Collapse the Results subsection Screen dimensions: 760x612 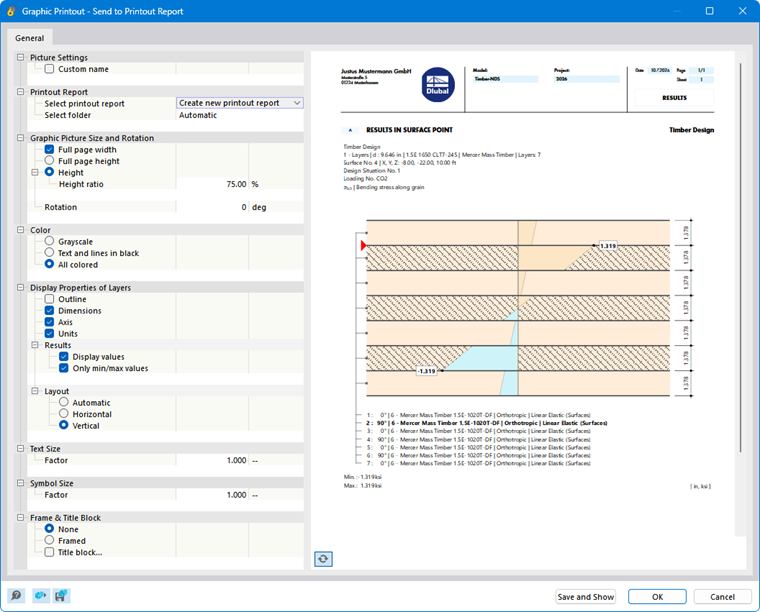[x=35, y=345]
